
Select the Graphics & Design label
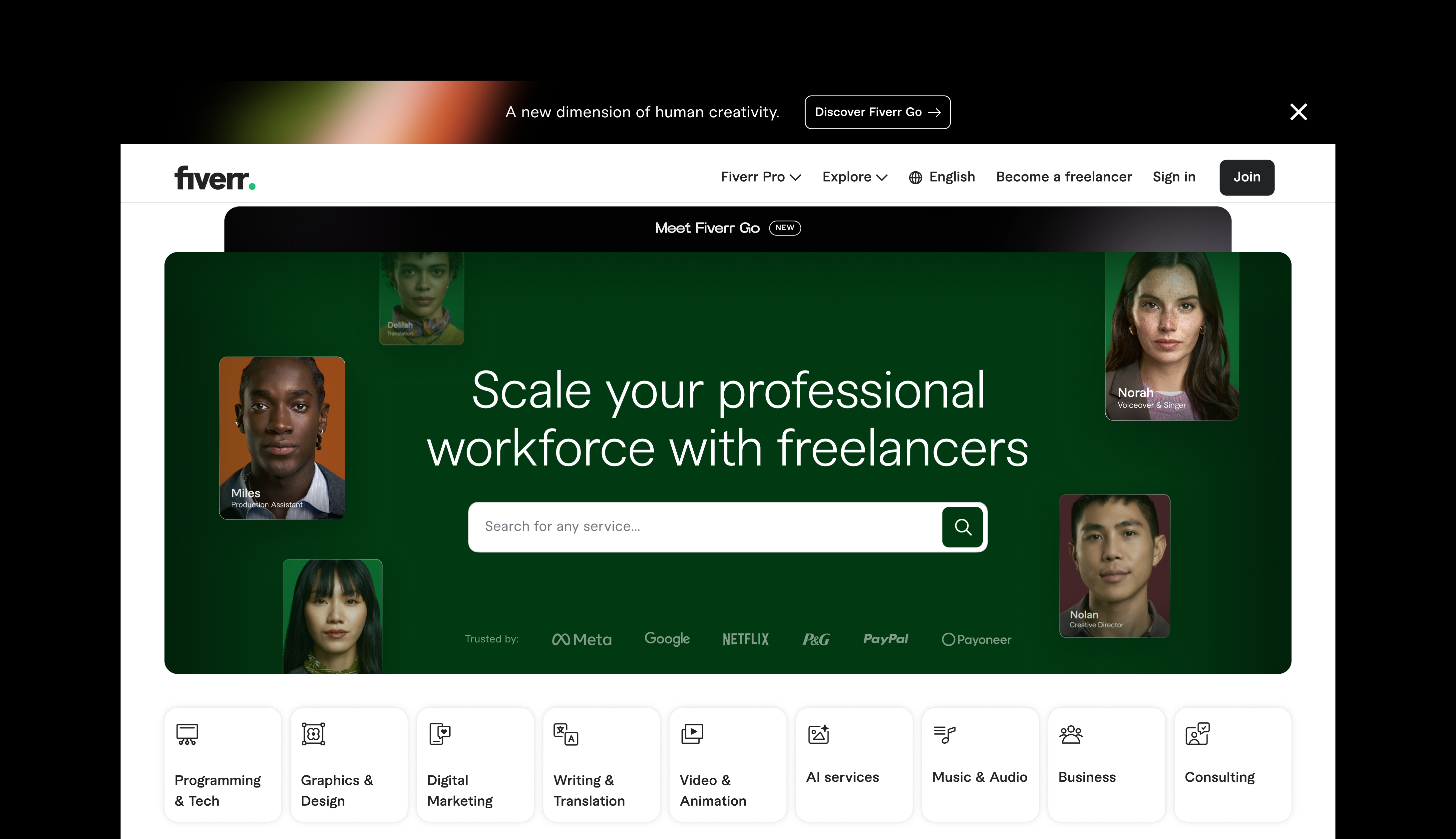[x=337, y=791]
